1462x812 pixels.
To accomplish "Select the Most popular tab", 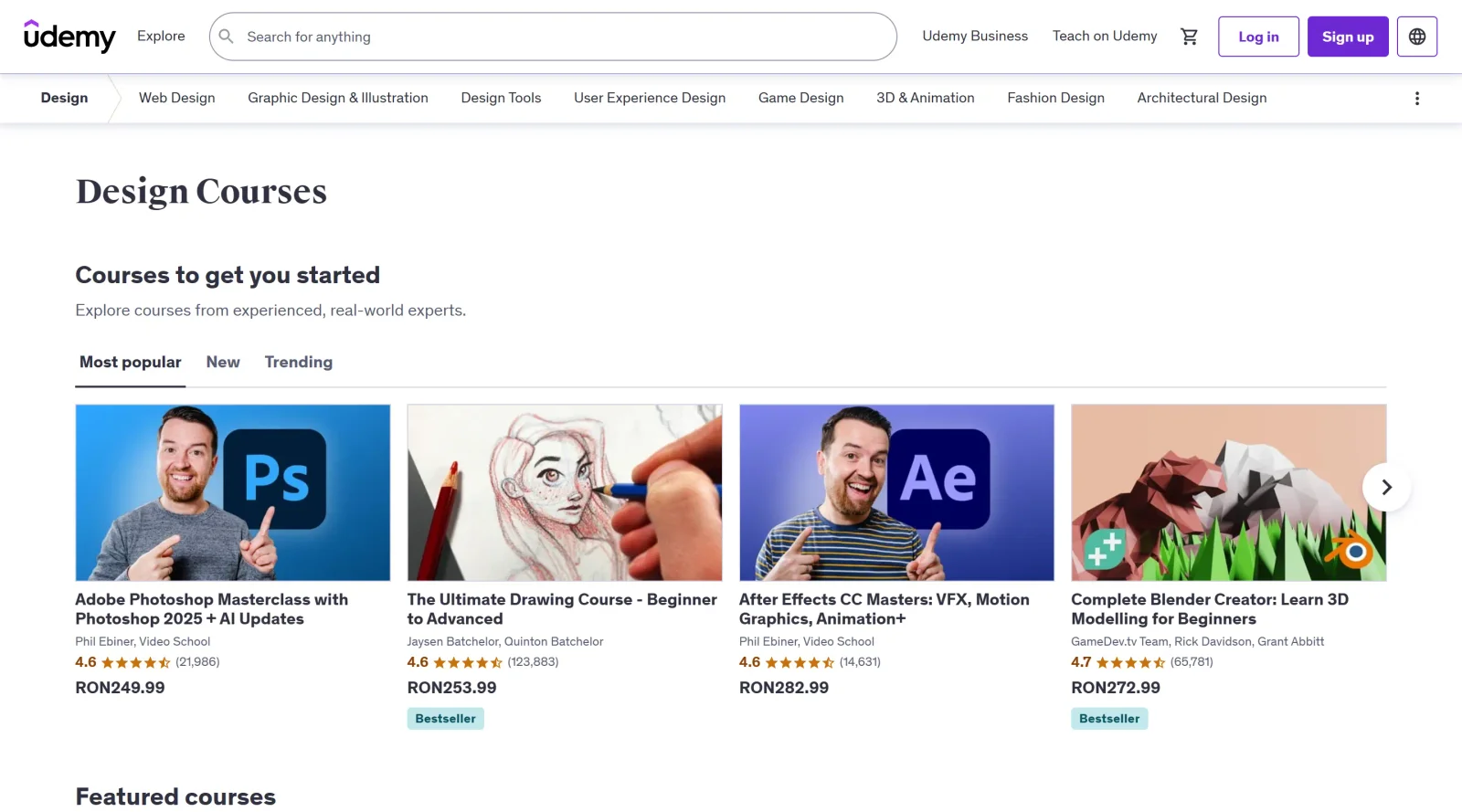I will [x=130, y=362].
